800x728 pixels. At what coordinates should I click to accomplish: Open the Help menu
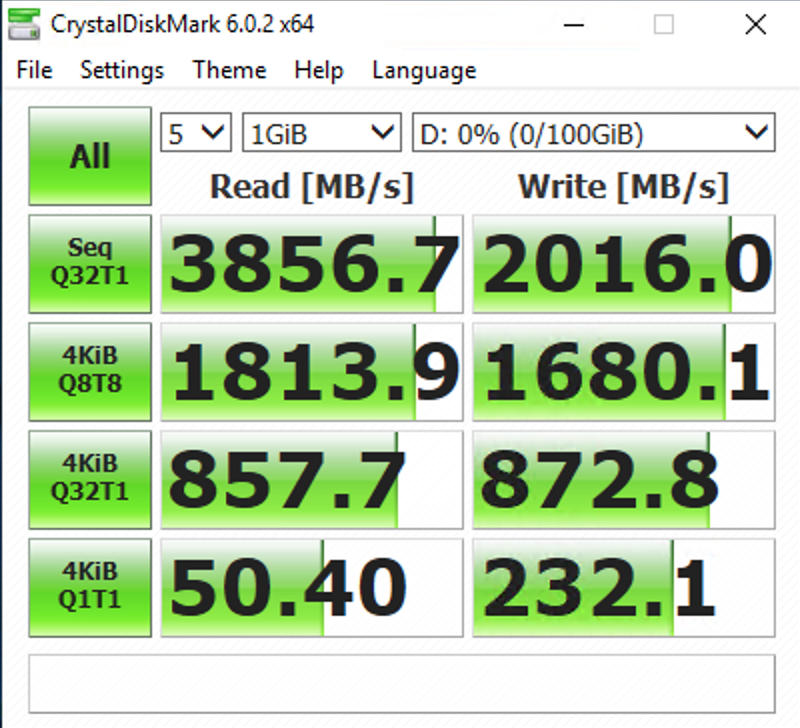click(319, 70)
